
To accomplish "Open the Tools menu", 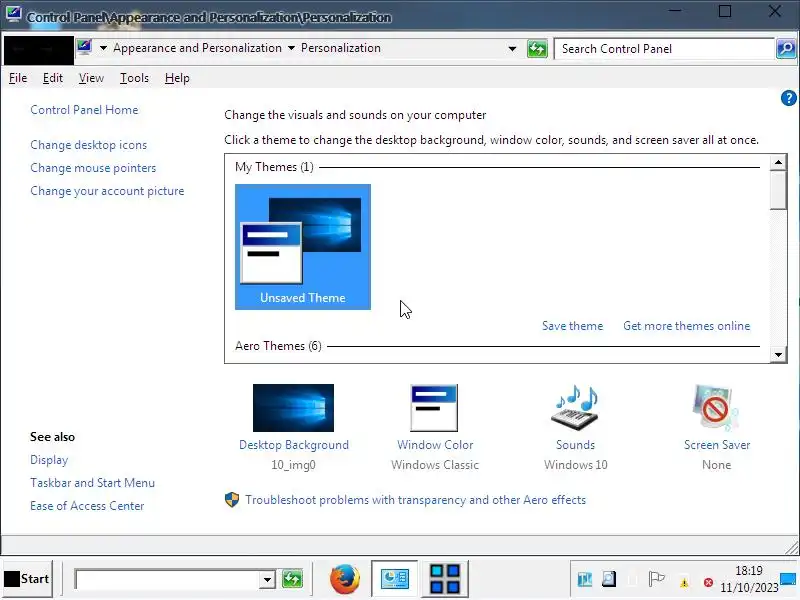I will click(x=134, y=78).
